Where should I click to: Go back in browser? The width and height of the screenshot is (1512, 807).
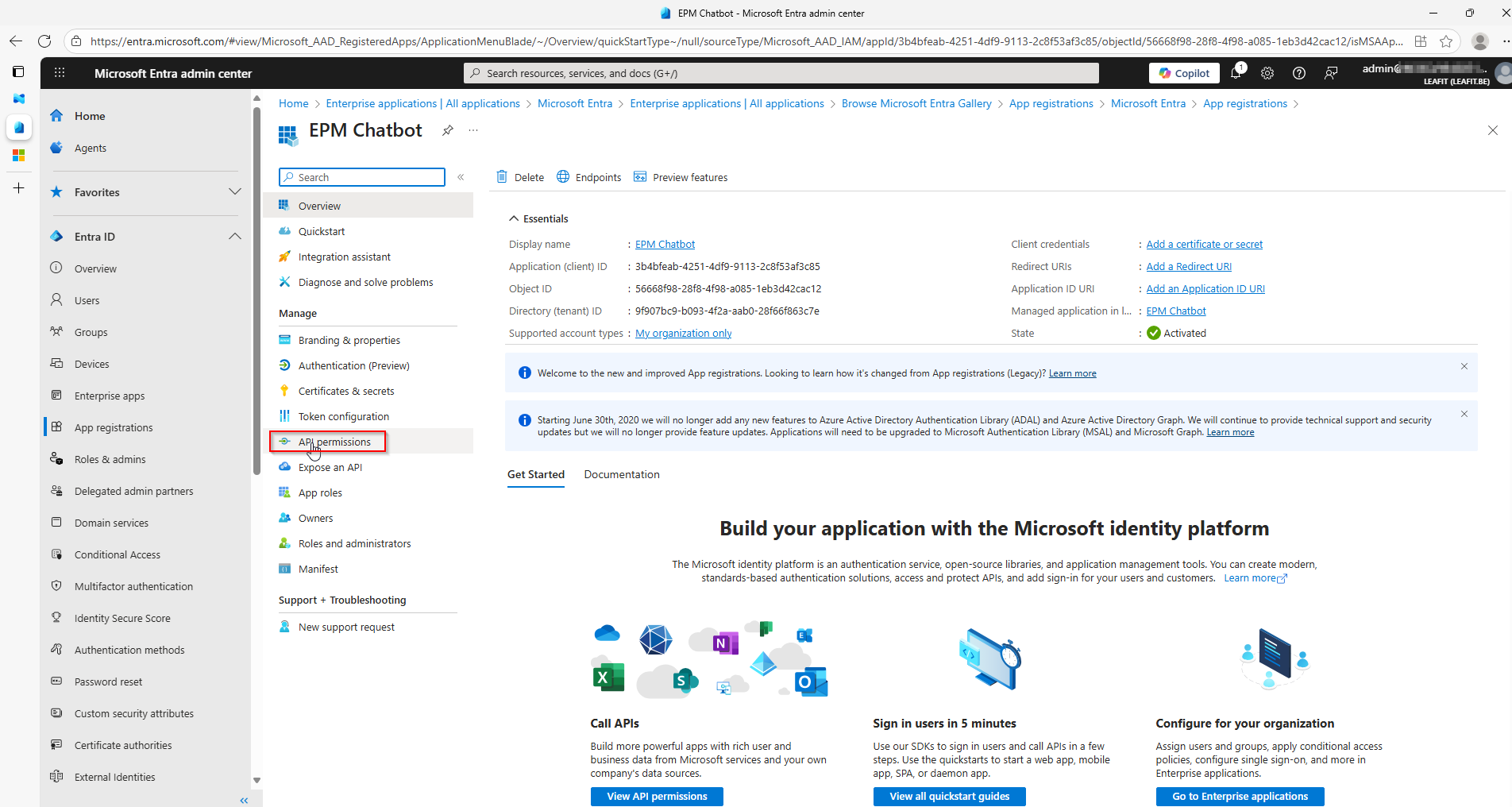(16, 41)
